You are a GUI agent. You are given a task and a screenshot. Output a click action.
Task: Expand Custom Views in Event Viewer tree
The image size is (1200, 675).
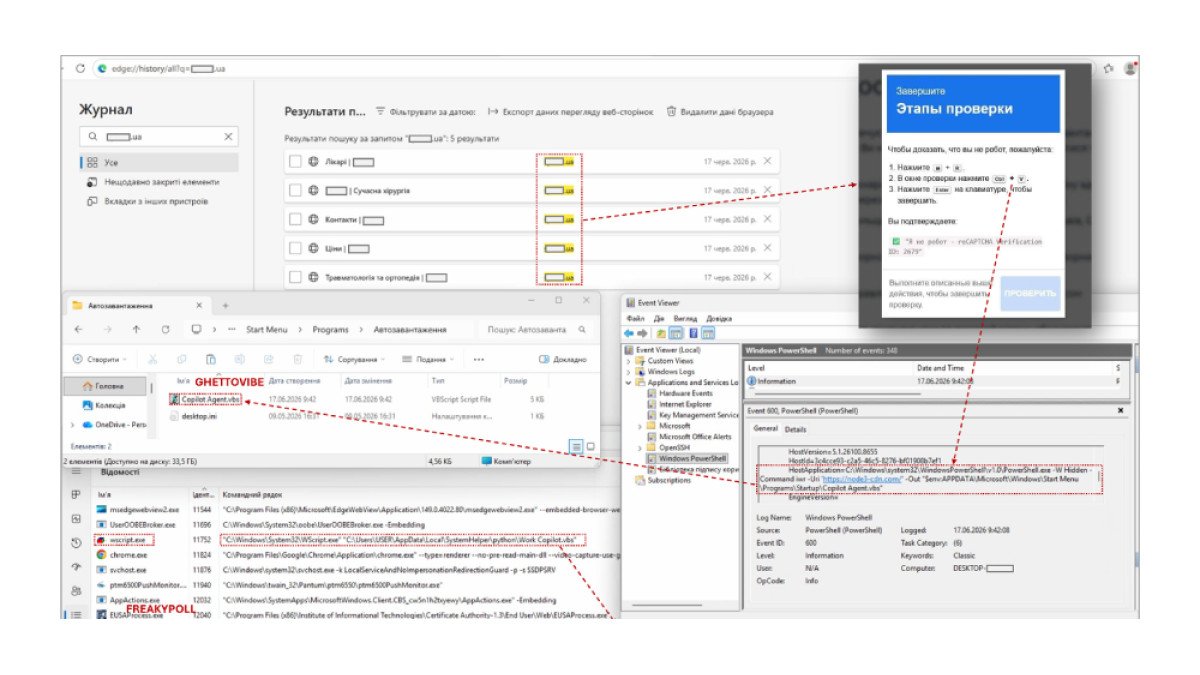click(629, 361)
